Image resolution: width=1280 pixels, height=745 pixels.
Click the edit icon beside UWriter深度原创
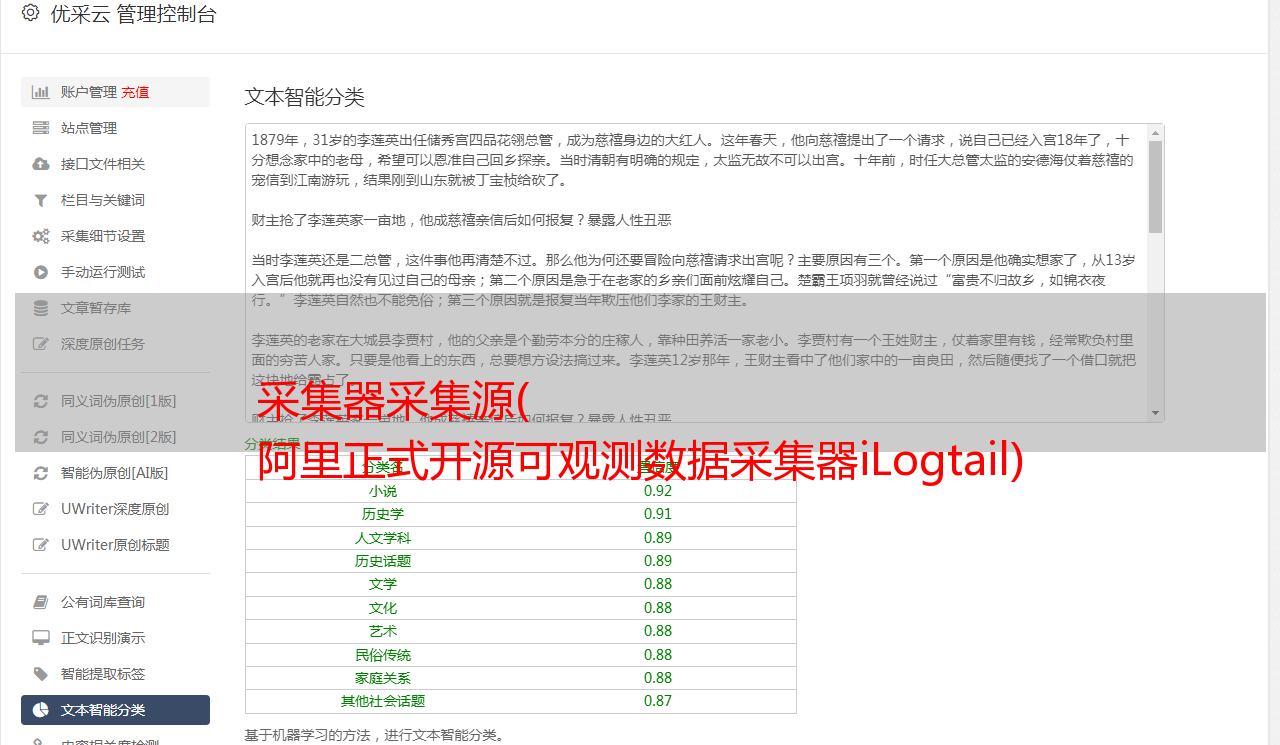41,509
